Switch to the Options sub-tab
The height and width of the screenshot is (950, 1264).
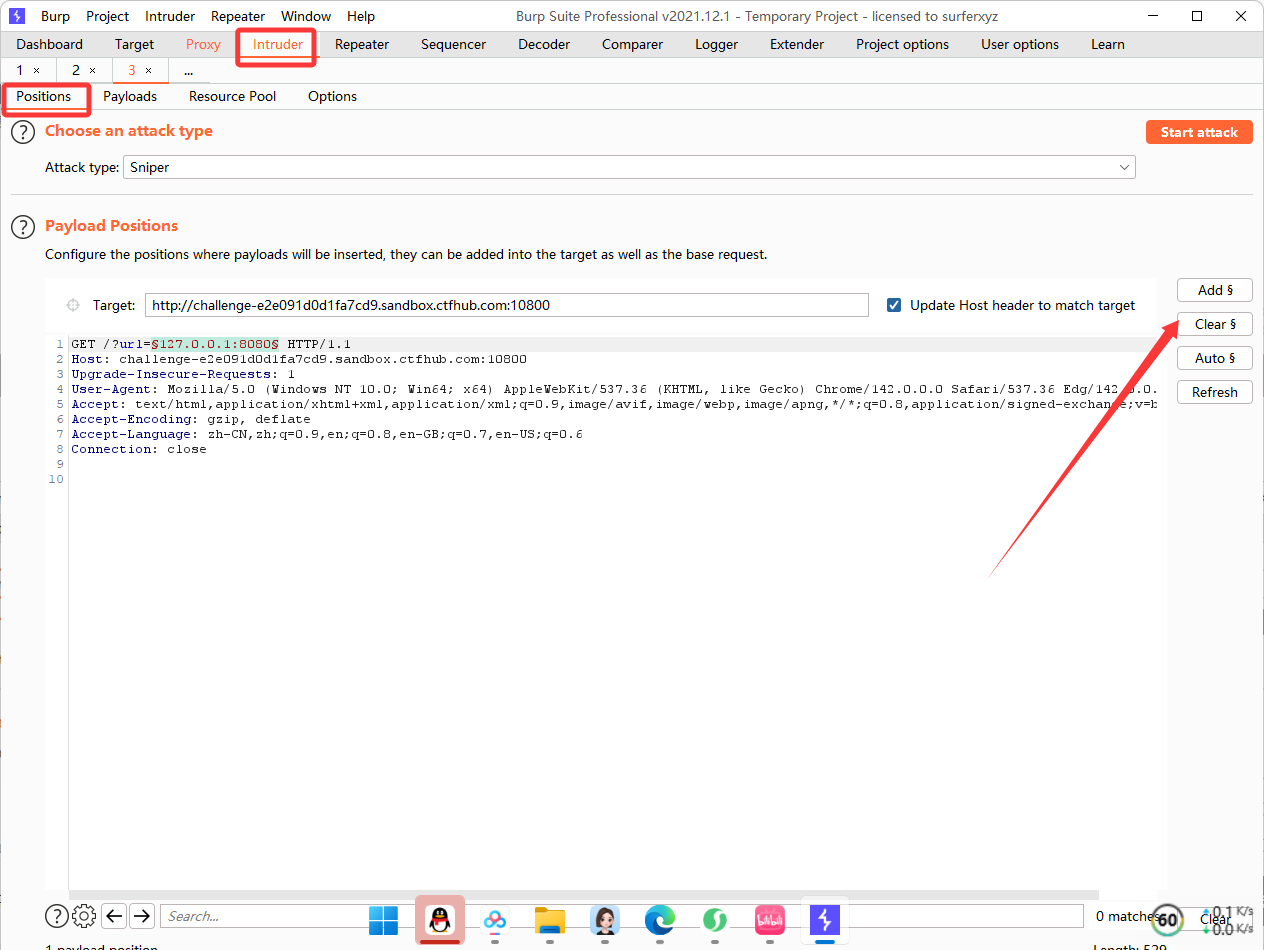tap(332, 96)
